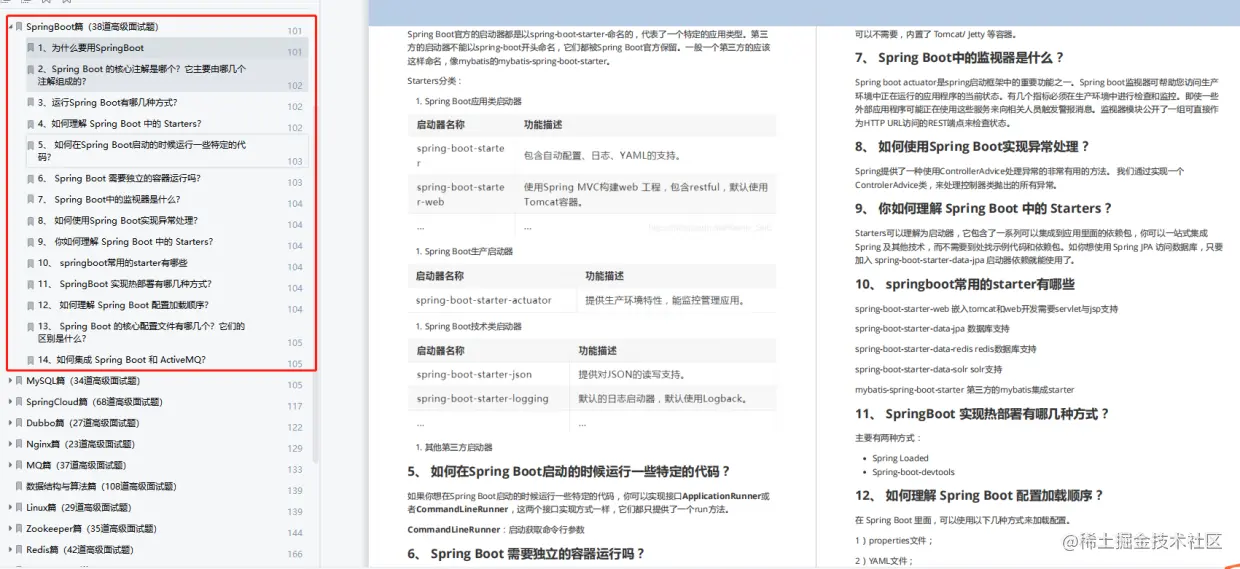
Task: Click heading 7、Spring Boot中的监视器是什么？
Action: 960,58
